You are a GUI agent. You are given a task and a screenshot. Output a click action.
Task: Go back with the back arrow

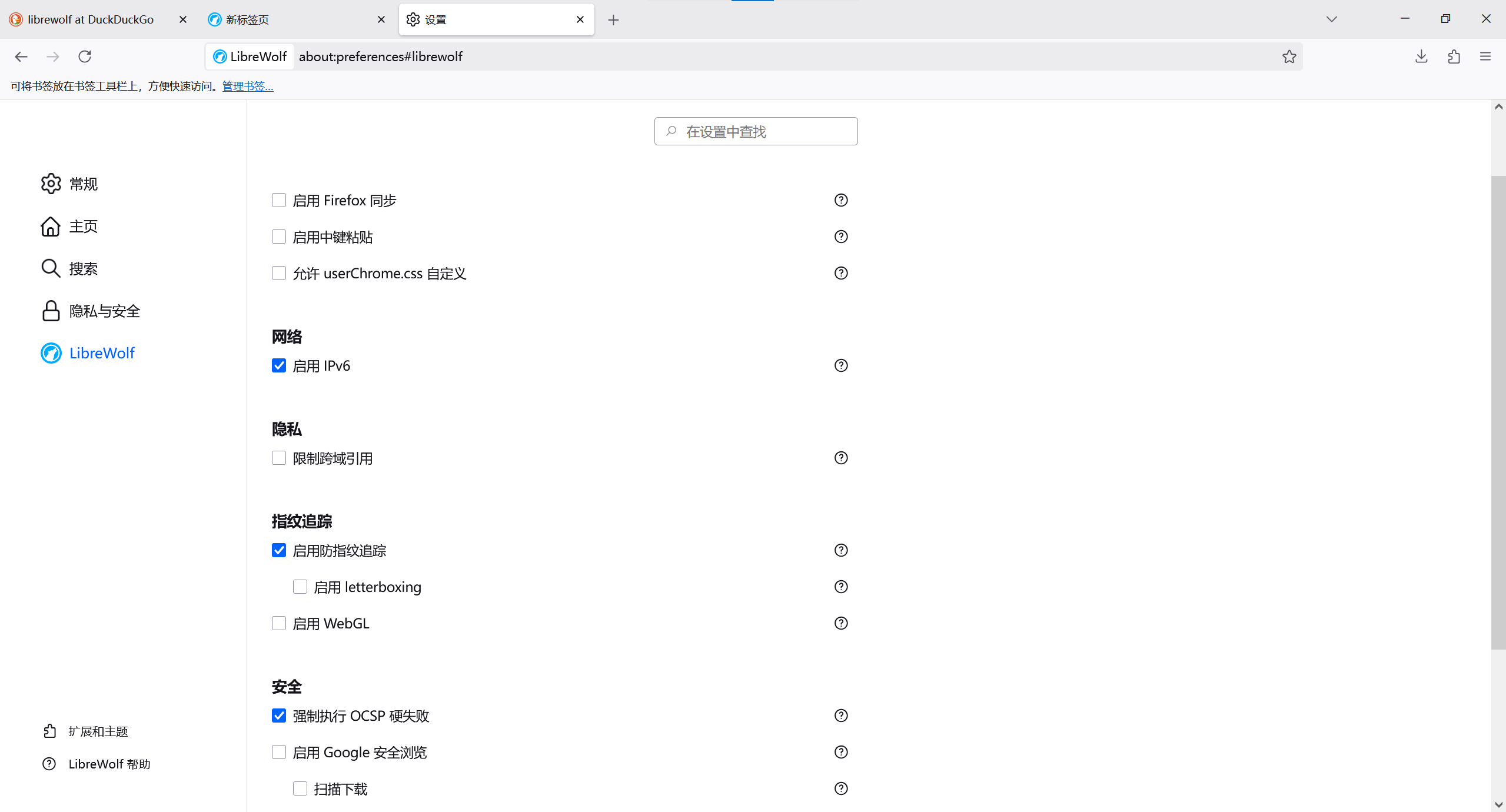[x=21, y=56]
